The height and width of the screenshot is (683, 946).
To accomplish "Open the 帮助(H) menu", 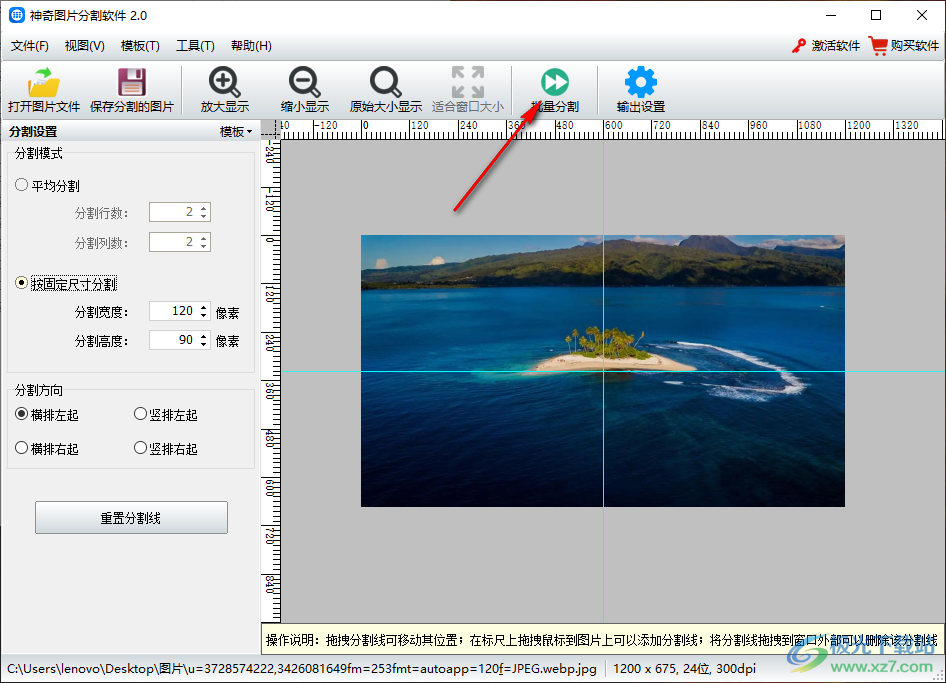I will [251, 46].
